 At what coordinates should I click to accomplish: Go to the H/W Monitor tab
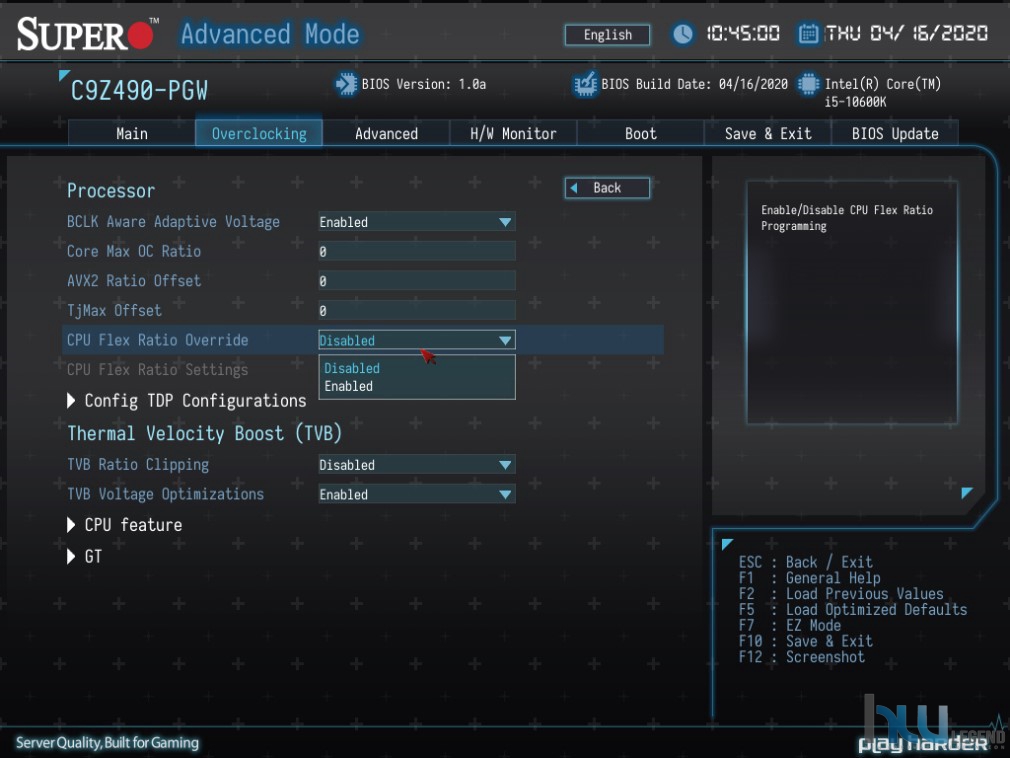point(513,133)
